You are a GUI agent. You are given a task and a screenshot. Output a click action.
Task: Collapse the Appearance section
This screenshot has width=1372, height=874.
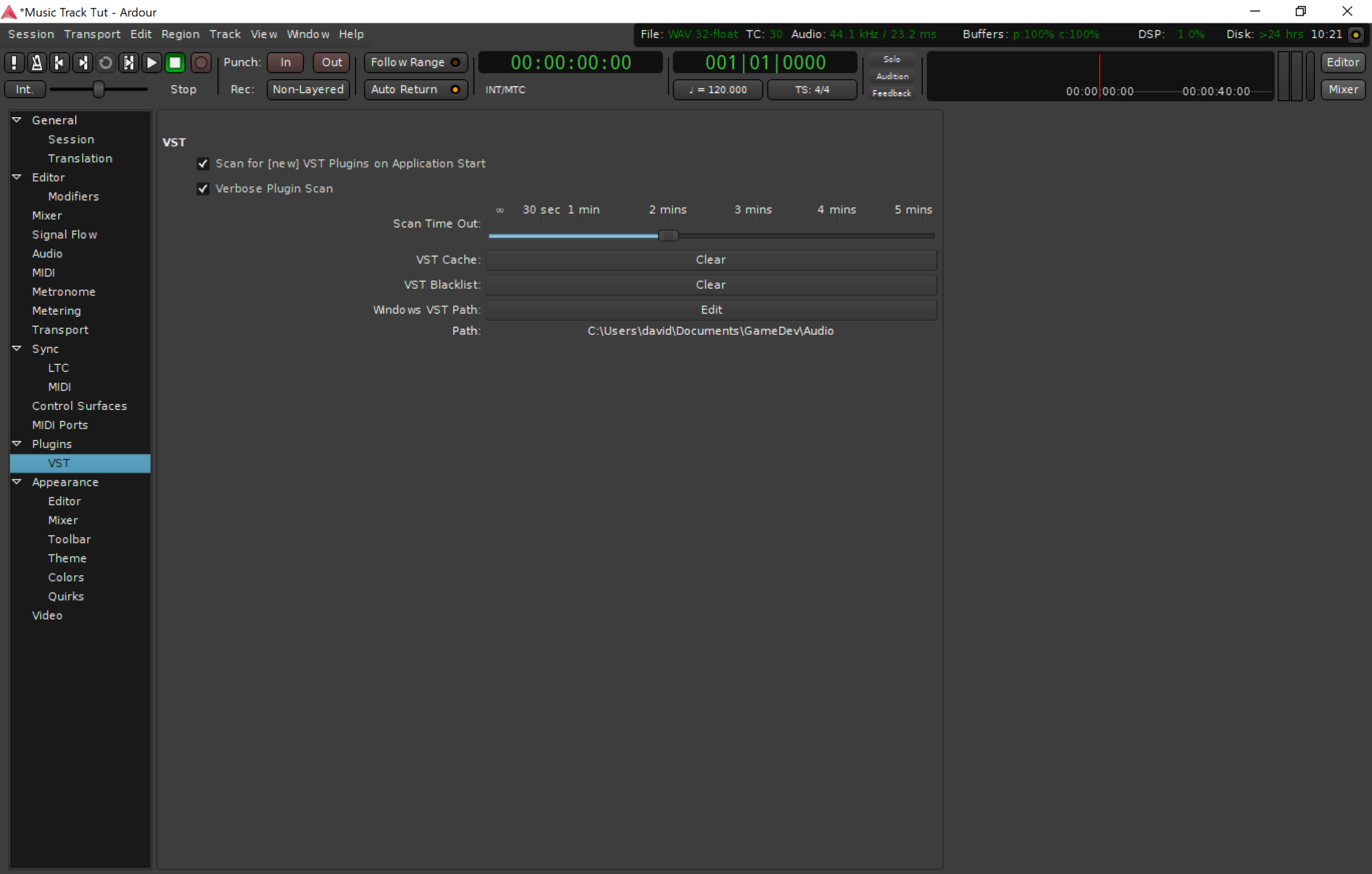(16, 482)
